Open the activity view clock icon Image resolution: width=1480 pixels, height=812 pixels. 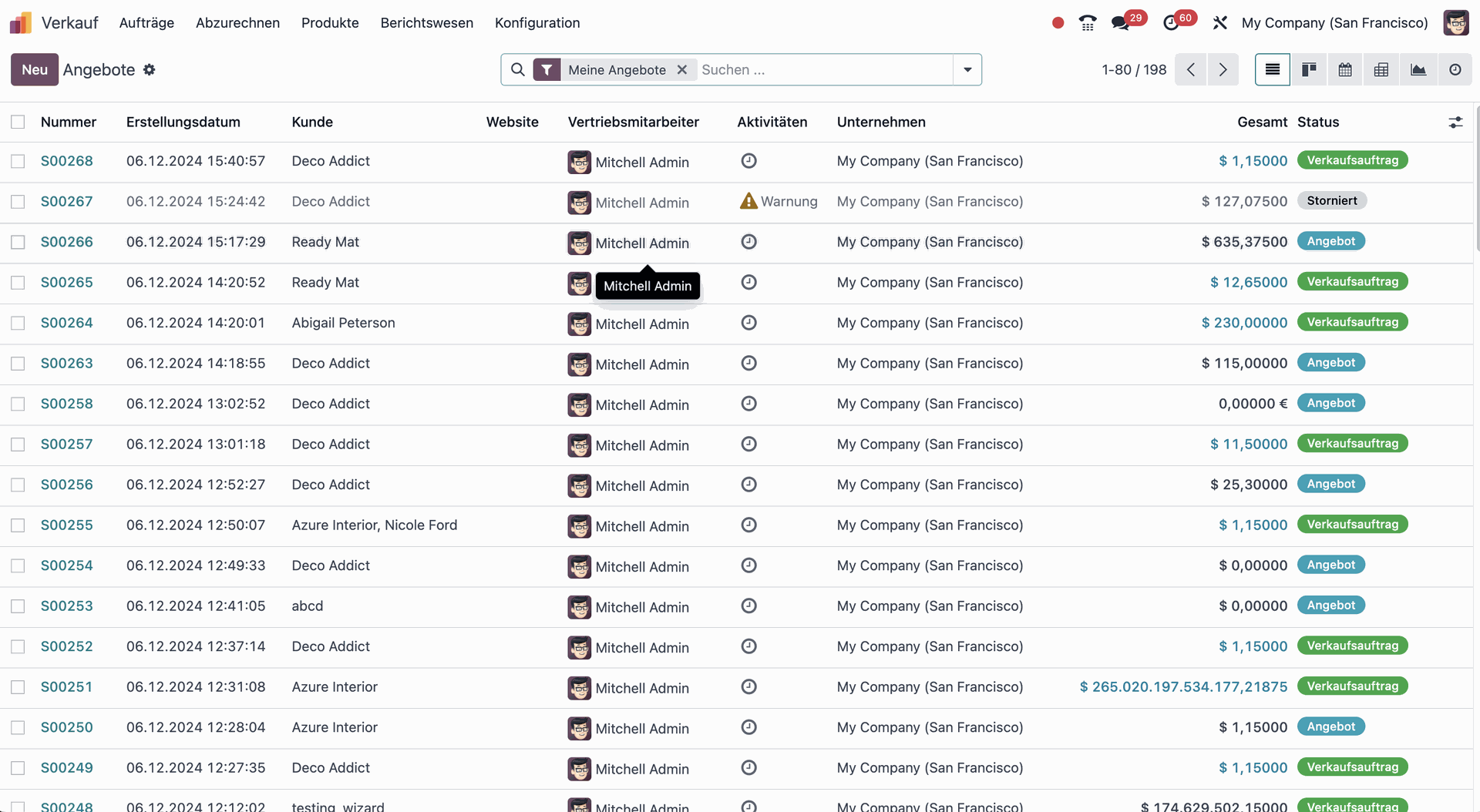point(1455,70)
